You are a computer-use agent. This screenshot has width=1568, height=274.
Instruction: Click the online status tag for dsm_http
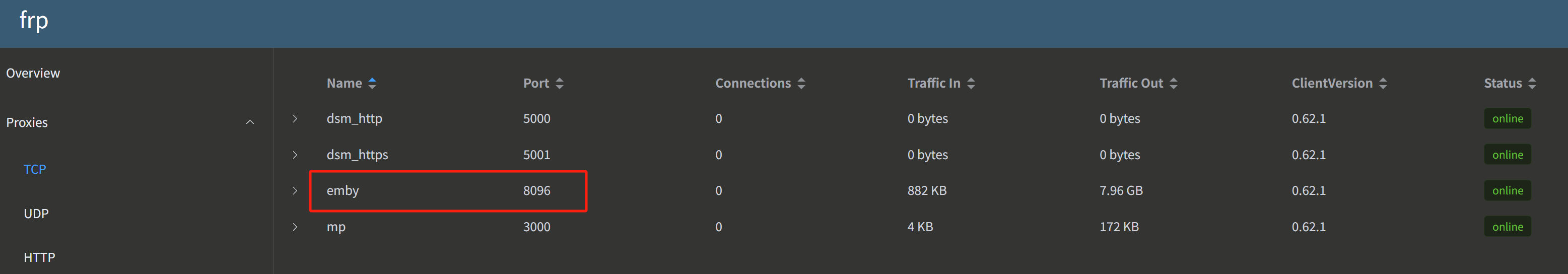pos(1507,119)
